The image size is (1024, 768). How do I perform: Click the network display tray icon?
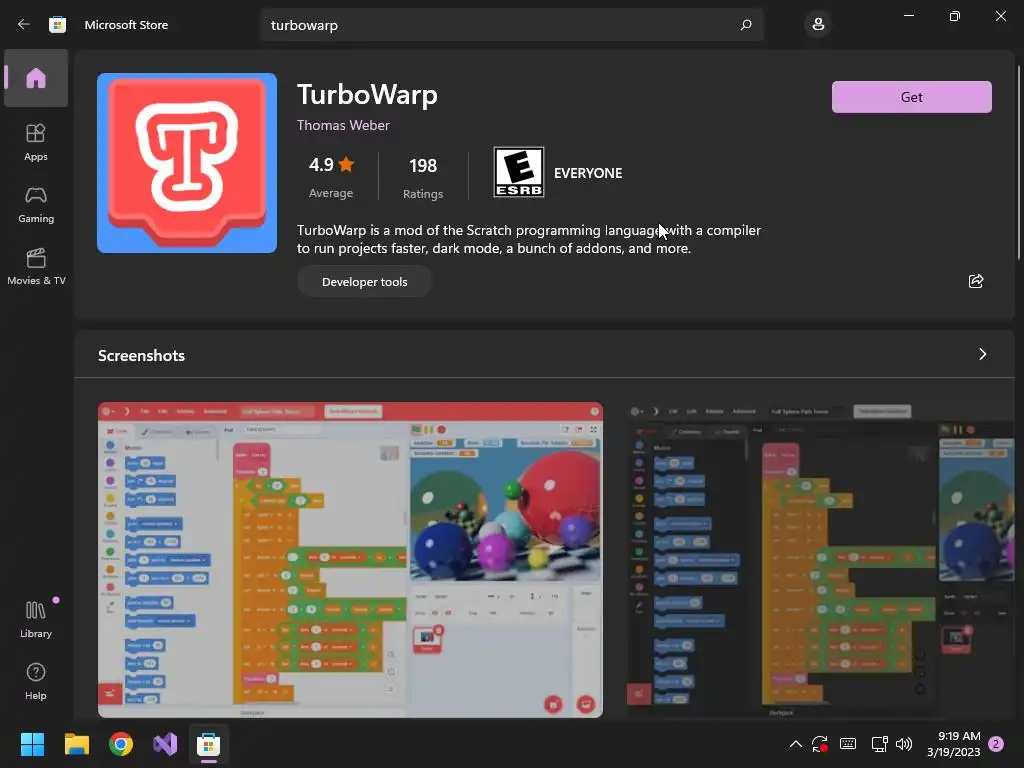[879, 744]
